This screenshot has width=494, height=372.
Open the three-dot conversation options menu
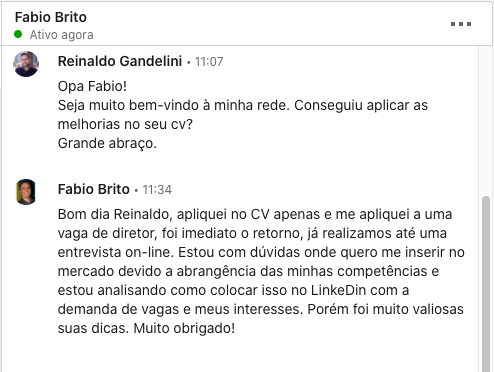pos(461,24)
